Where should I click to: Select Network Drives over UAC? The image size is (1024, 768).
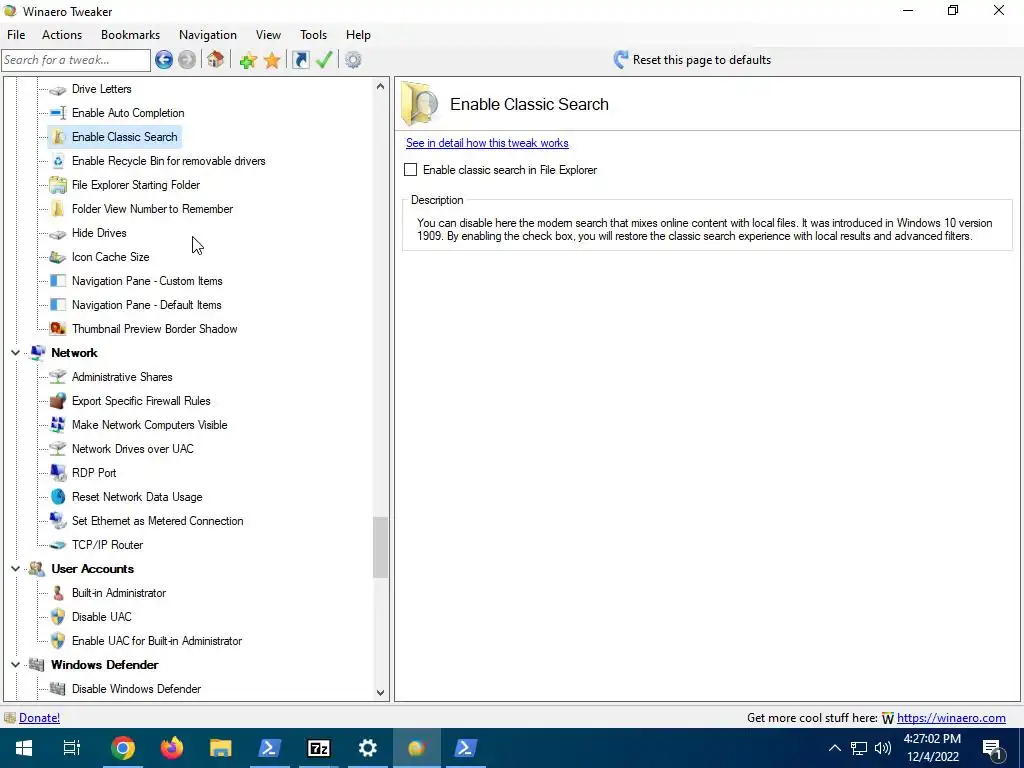pos(133,449)
